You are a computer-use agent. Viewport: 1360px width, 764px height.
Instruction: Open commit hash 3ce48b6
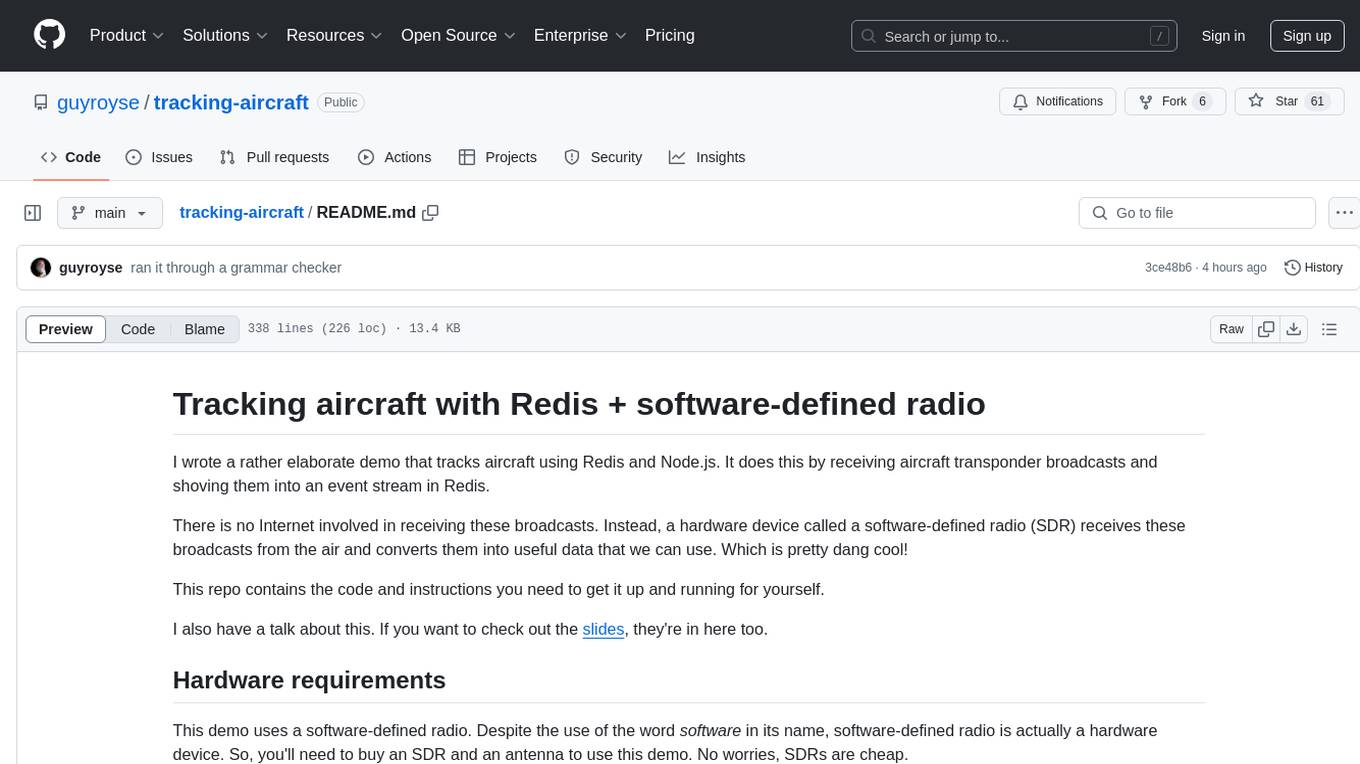coord(1168,268)
